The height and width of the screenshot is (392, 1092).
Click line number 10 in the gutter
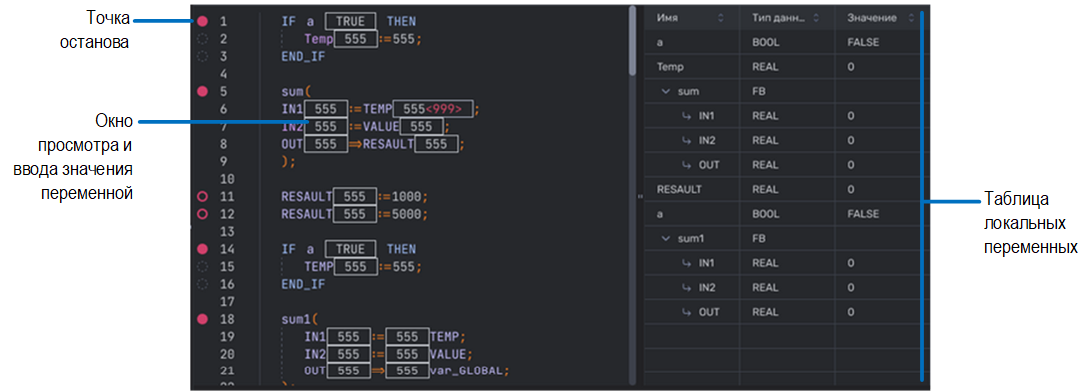[x=226, y=179]
